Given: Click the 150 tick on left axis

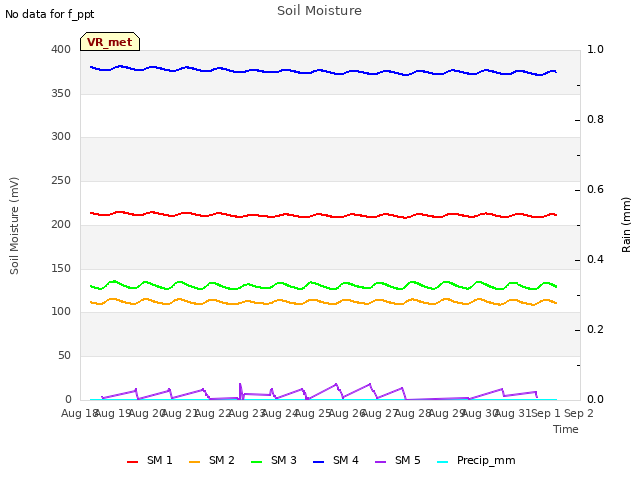Looking at the screenshot, I should 61,269.
